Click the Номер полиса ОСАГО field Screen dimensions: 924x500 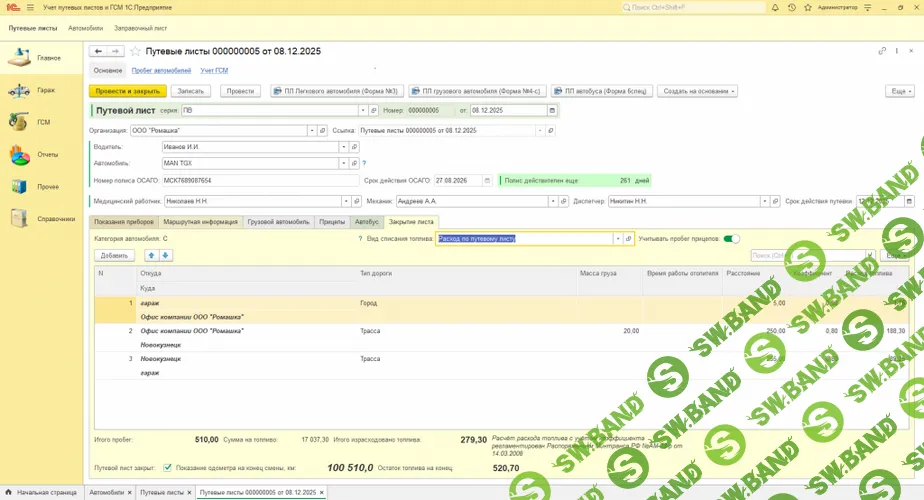(x=259, y=180)
